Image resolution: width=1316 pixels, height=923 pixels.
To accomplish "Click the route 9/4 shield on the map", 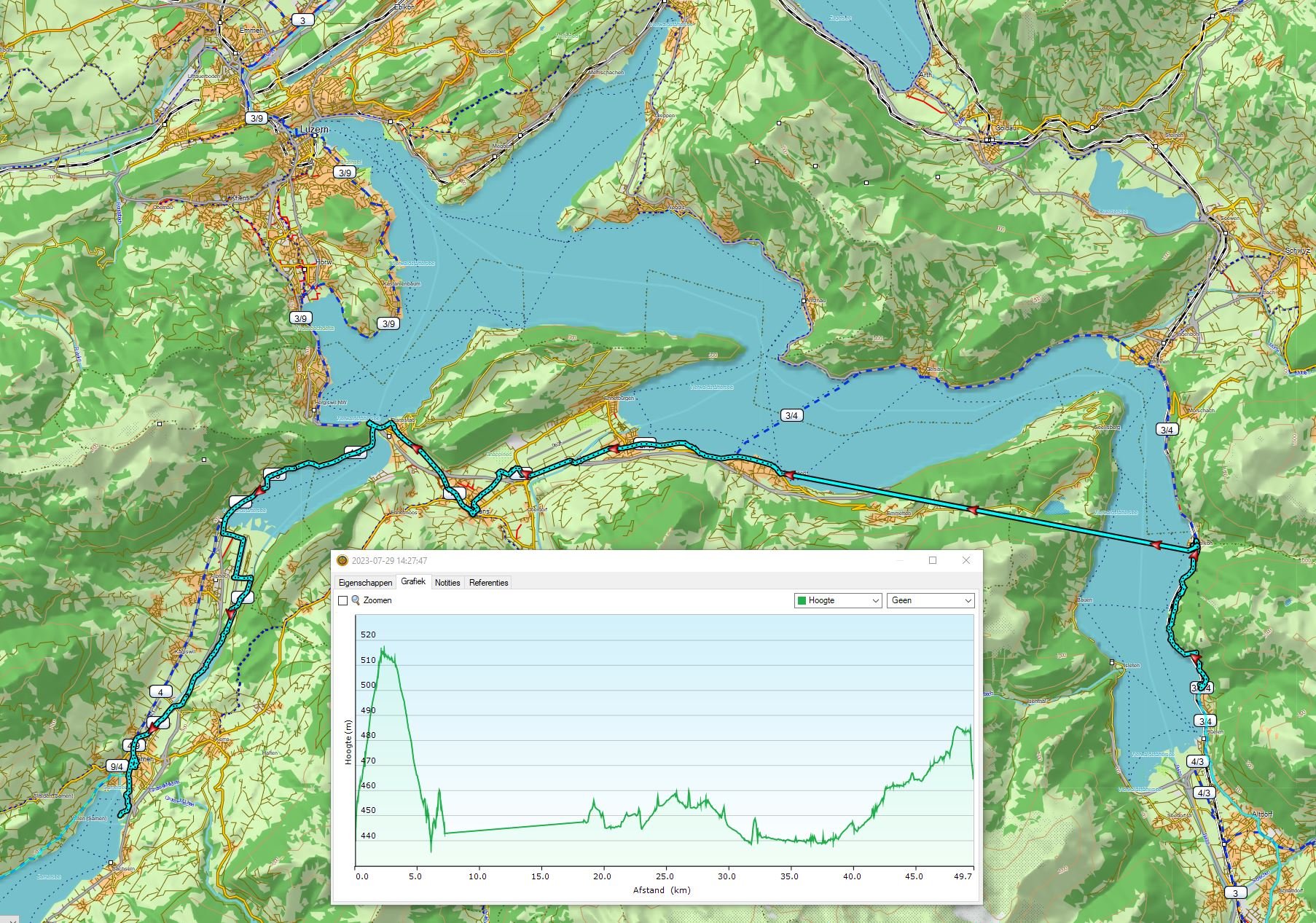I will [x=116, y=766].
